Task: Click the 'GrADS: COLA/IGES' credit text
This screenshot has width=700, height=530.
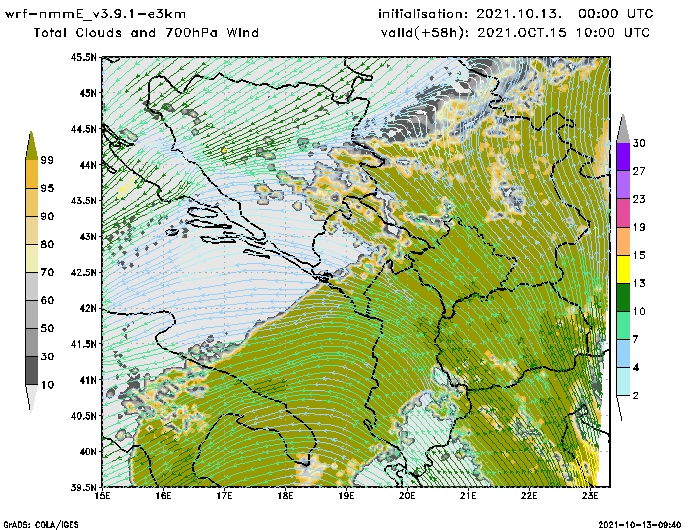Action: point(41,525)
